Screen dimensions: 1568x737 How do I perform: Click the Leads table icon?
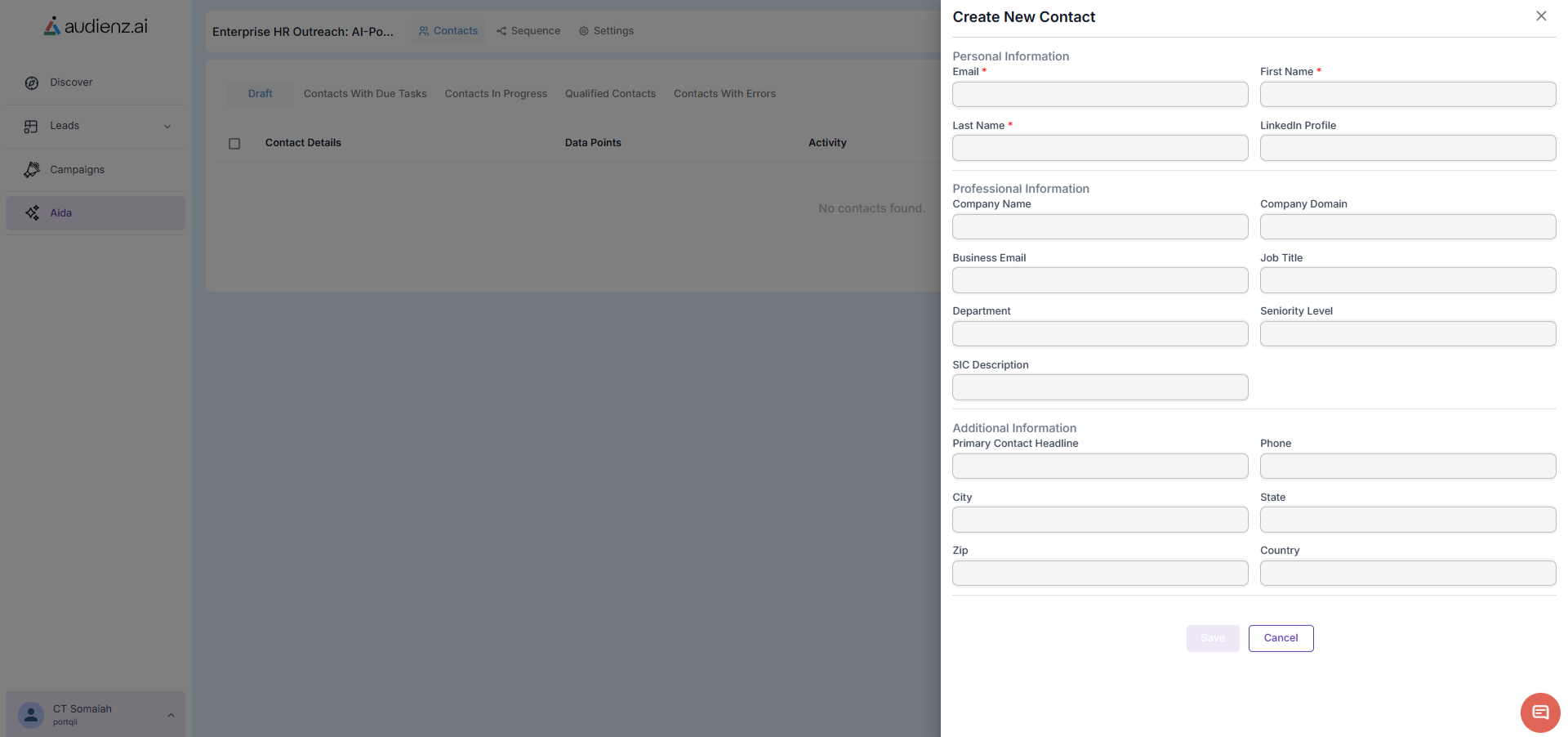click(x=31, y=127)
